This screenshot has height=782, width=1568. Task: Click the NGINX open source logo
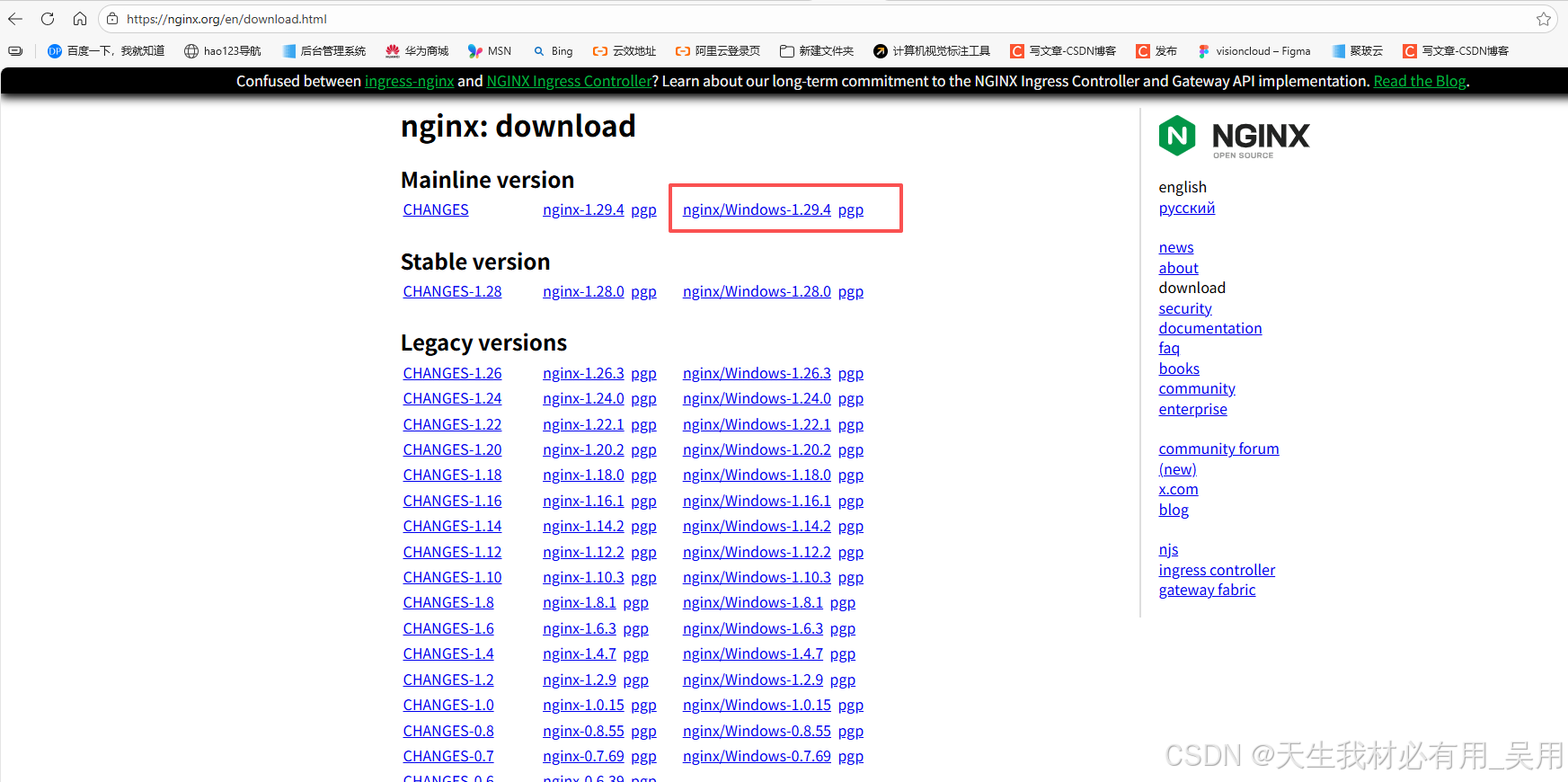(1234, 137)
